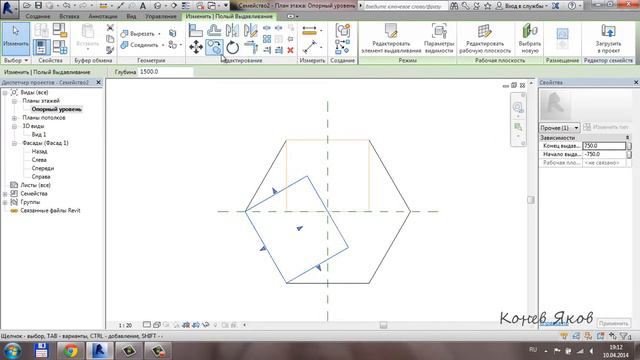Viewport: 640px width, 360px height.
Task: Click the 1 : 20 view scale
Action: 125,325
